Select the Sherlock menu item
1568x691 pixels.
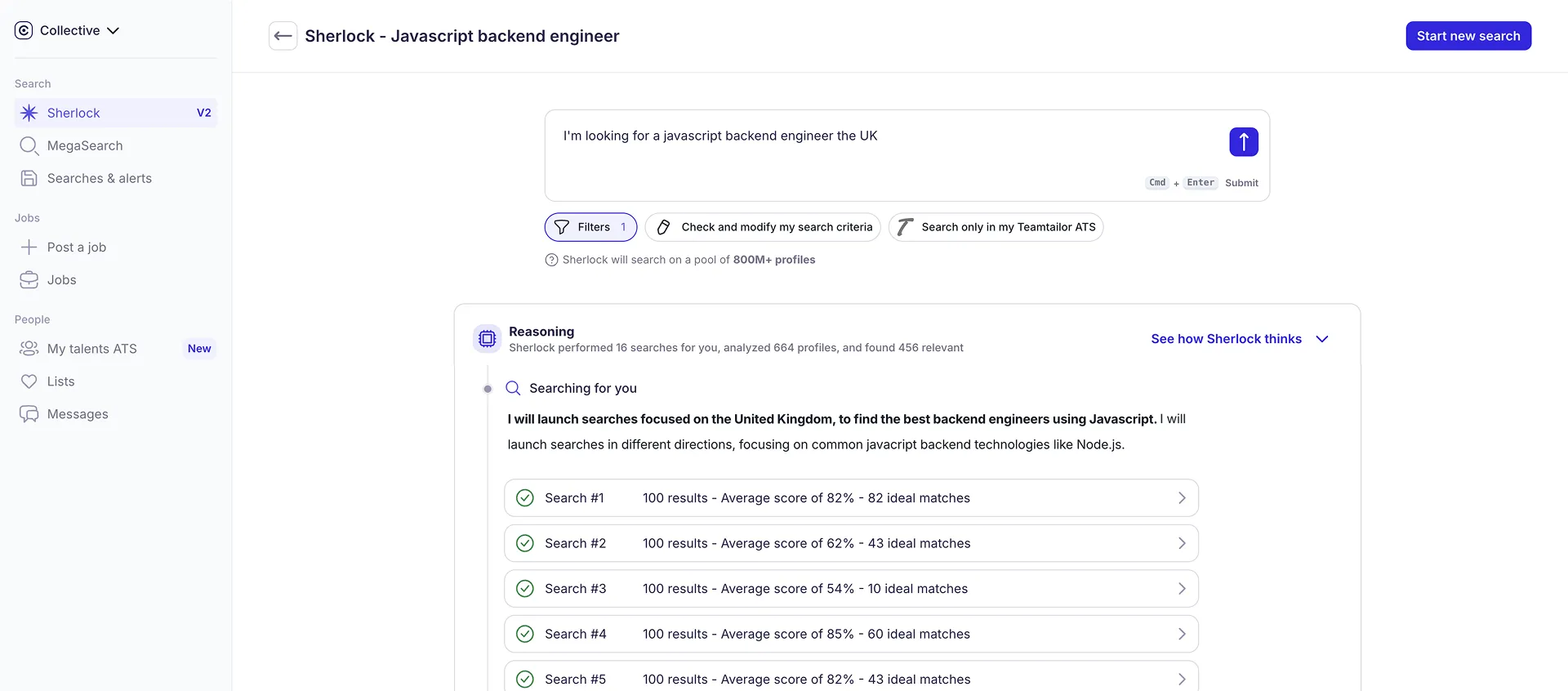pyautogui.click(x=116, y=113)
